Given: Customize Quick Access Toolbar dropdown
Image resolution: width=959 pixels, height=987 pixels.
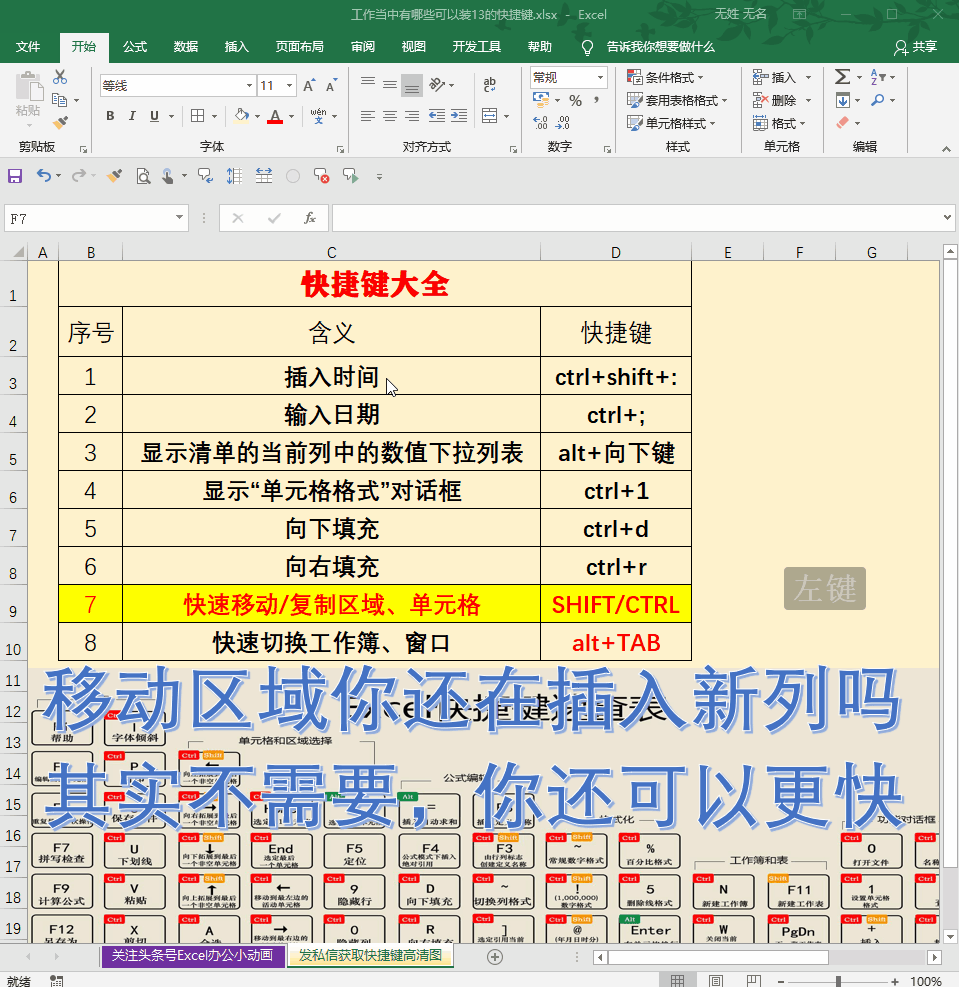Looking at the screenshot, I should [x=379, y=177].
